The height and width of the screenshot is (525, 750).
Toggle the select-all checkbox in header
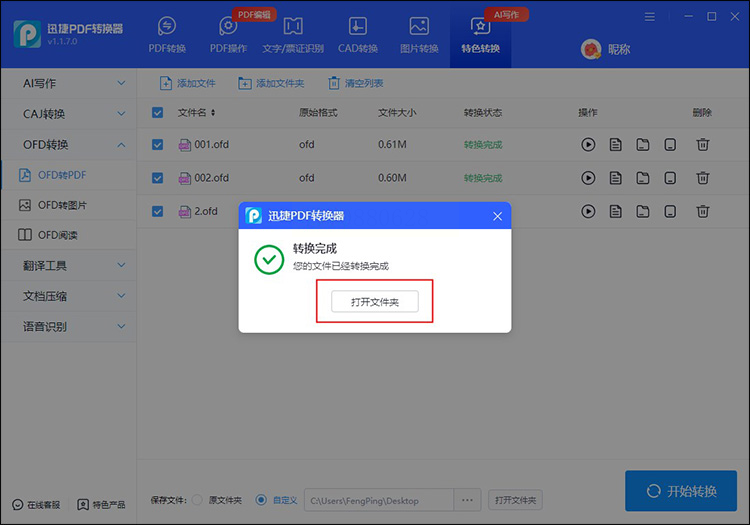[157, 112]
